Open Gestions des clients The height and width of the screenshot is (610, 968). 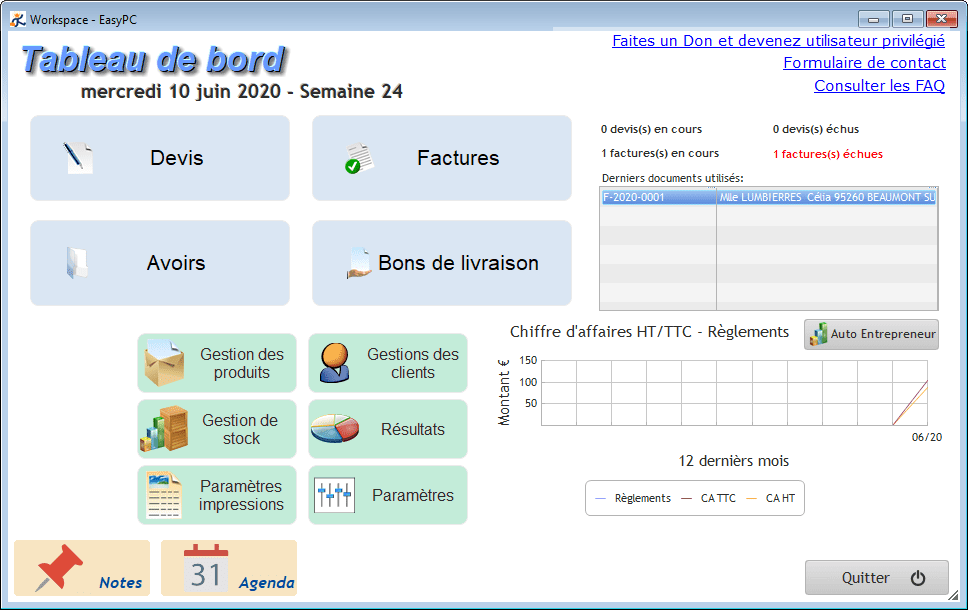pos(388,363)
